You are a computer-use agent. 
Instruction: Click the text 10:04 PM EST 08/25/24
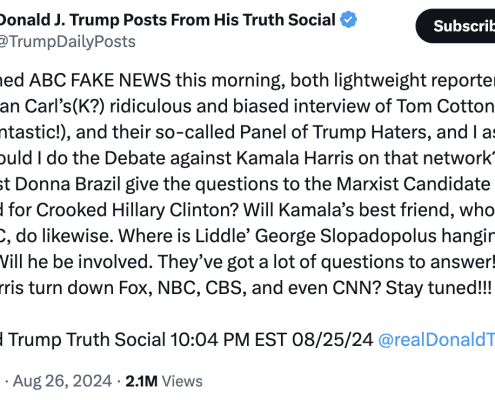point(272,340)
